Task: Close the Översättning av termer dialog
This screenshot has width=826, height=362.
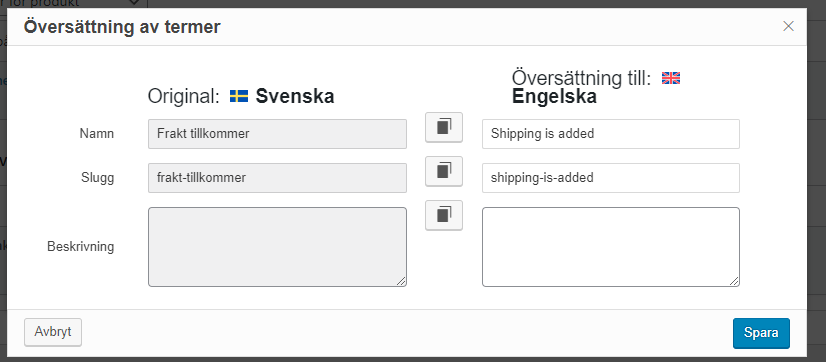Action: 788,26
